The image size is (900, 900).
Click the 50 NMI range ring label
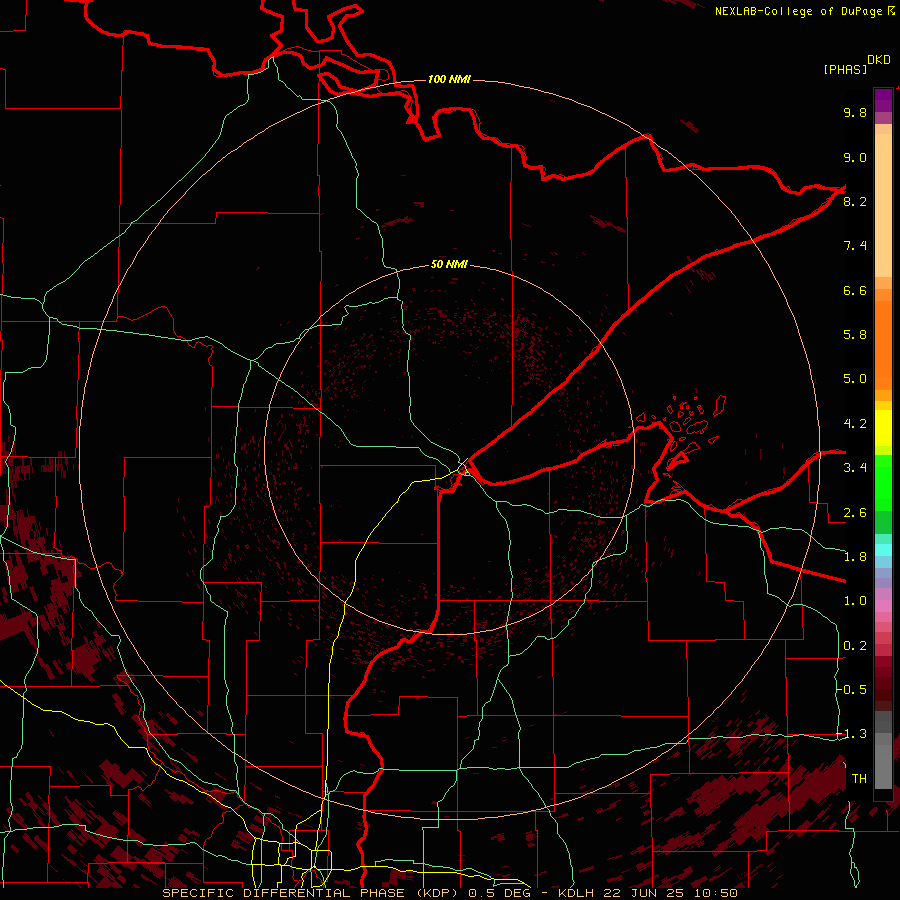click(449, 264)
